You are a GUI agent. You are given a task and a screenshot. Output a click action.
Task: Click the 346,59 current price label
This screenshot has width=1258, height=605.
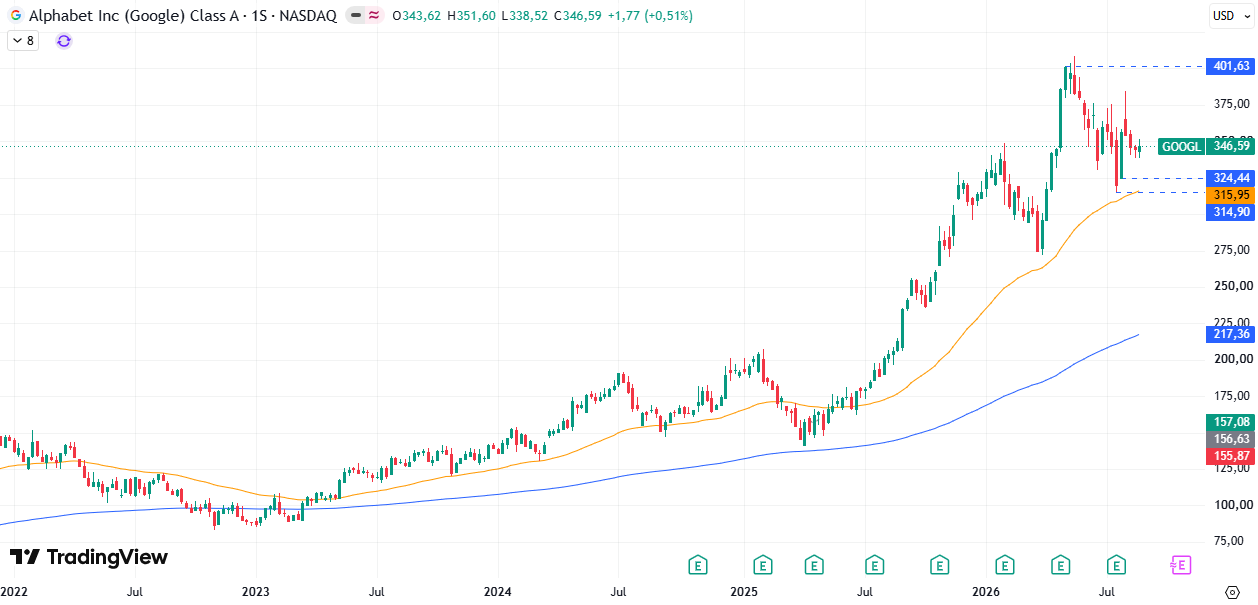[1230, 147]
